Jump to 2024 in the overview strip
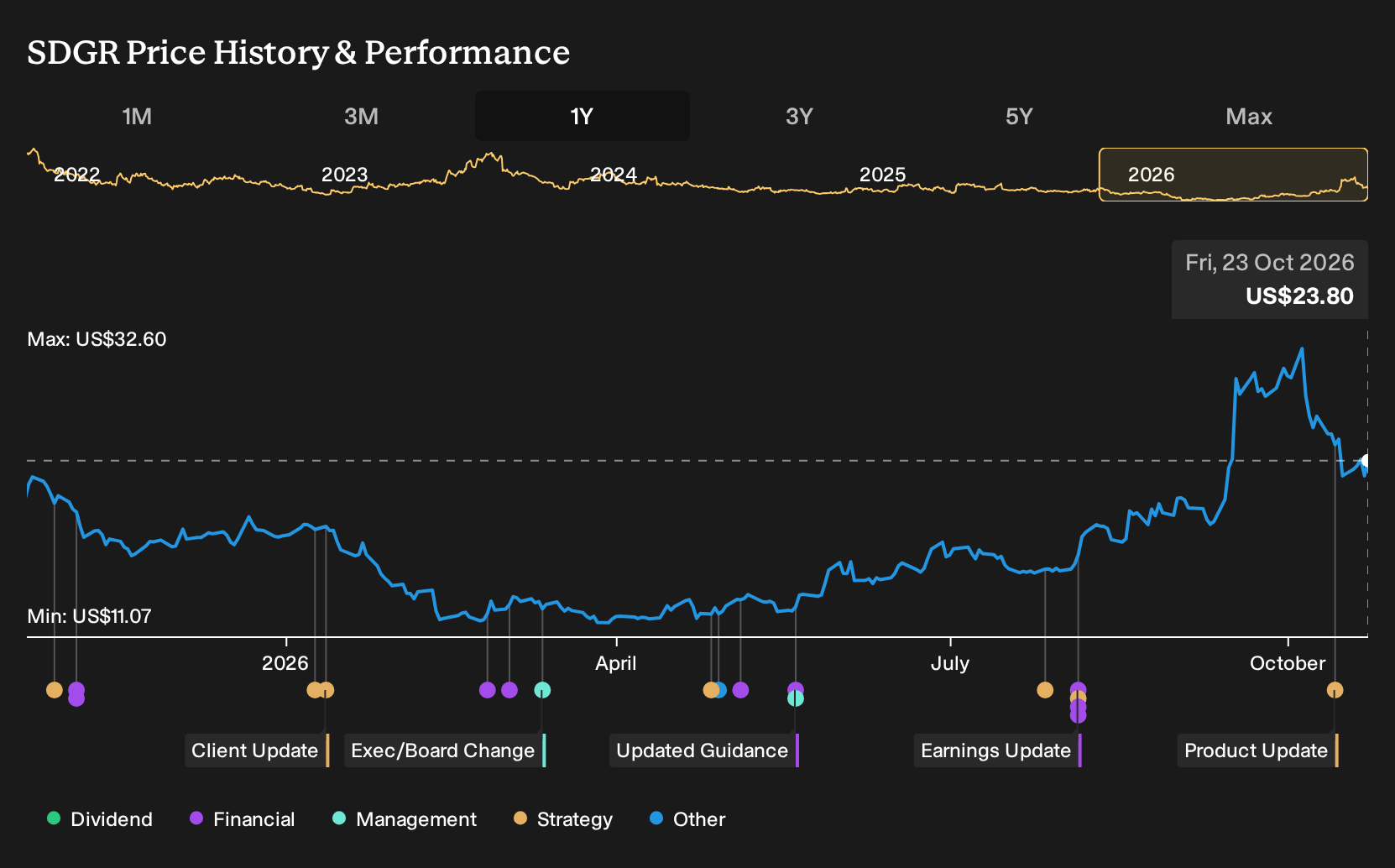The height and width of the screenshot is (868, 1395). (x=614, y=175)
